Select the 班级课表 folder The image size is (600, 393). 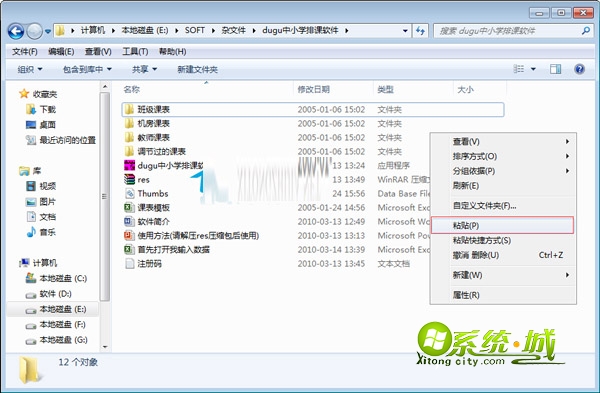click(313, 109)
